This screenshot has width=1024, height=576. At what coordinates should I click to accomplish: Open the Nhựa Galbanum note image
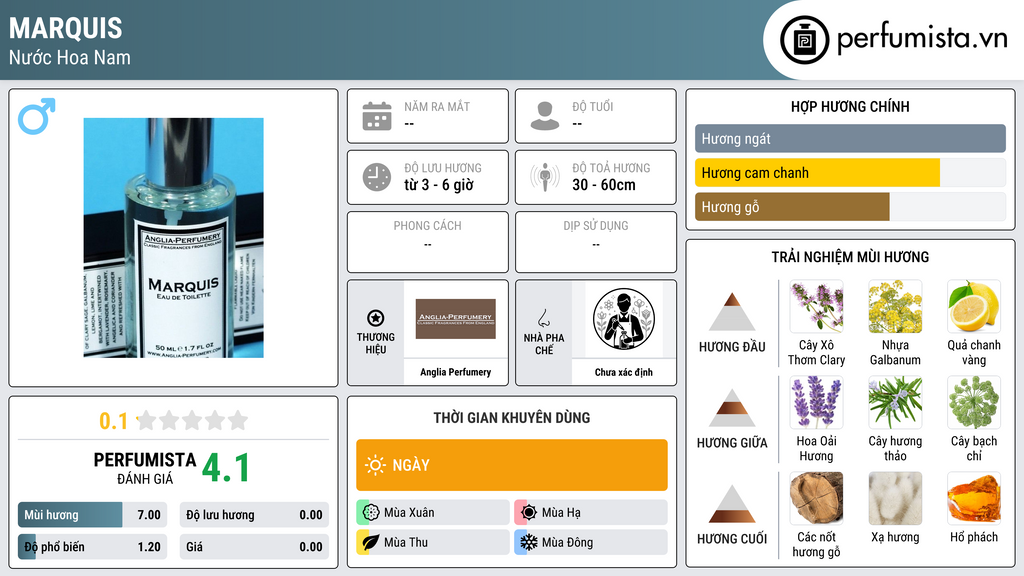pyautogui.click(x=895, y=307)
